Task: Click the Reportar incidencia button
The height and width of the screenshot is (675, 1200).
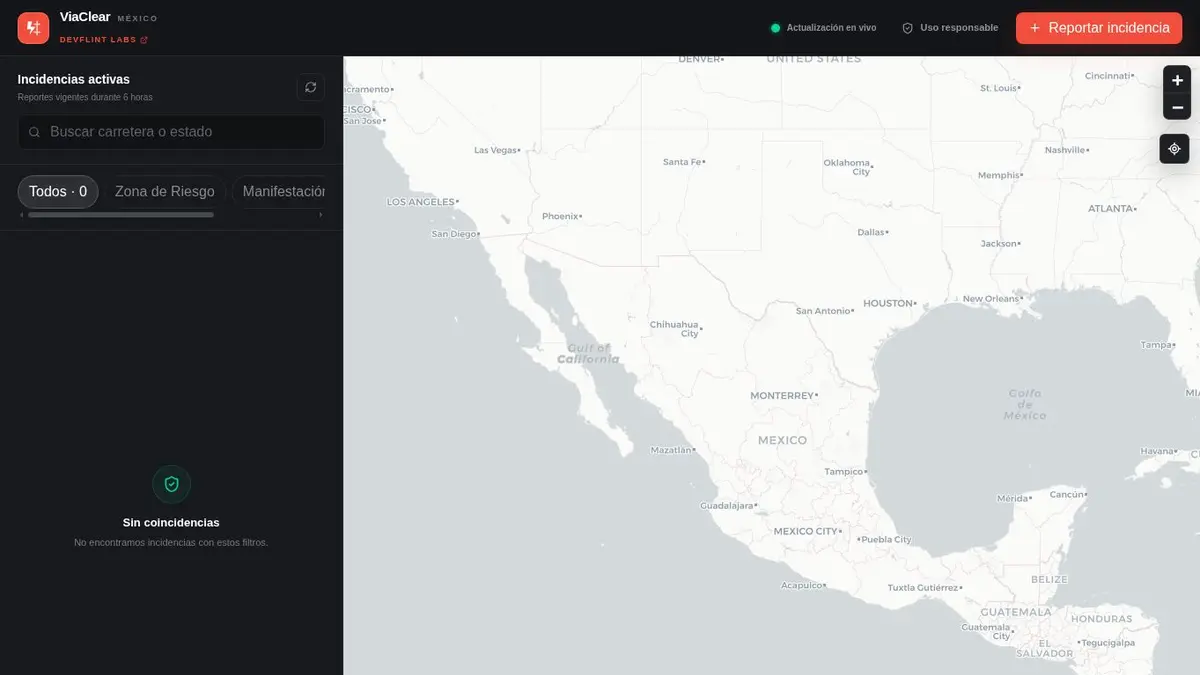Action: (1099, 28)
